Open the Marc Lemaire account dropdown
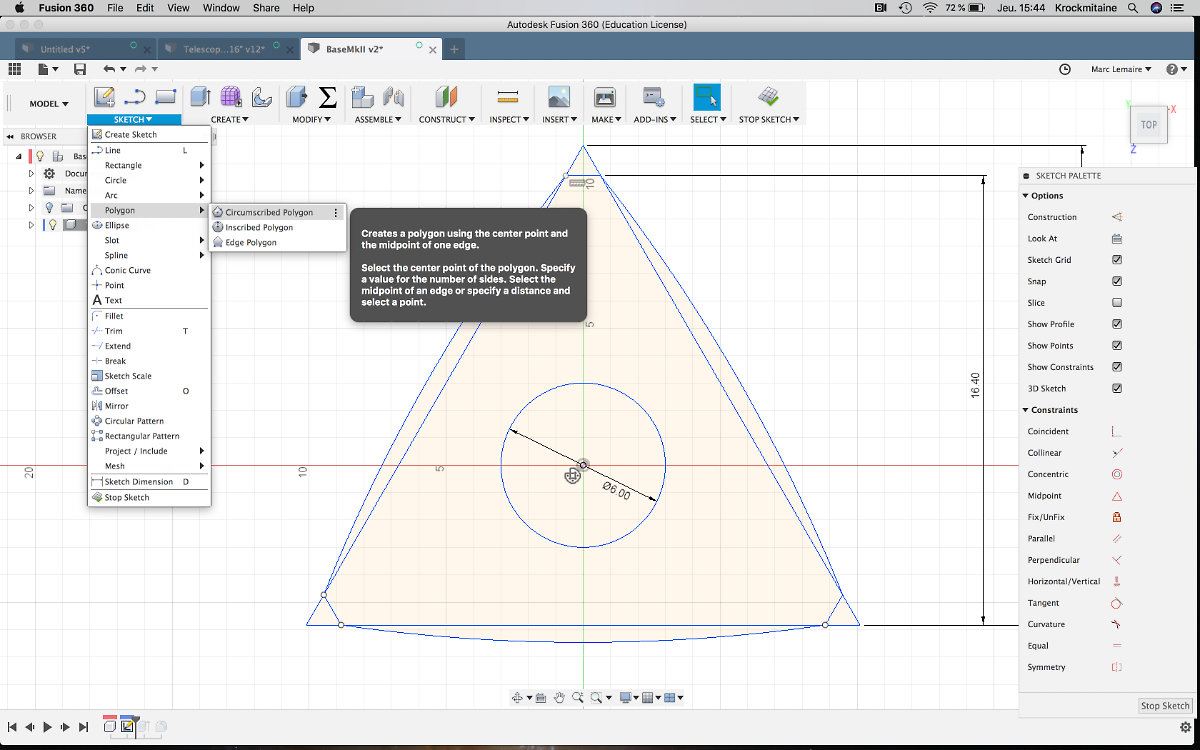The width and height of the screenshot is (1200, 750). tap(1119, 69)
